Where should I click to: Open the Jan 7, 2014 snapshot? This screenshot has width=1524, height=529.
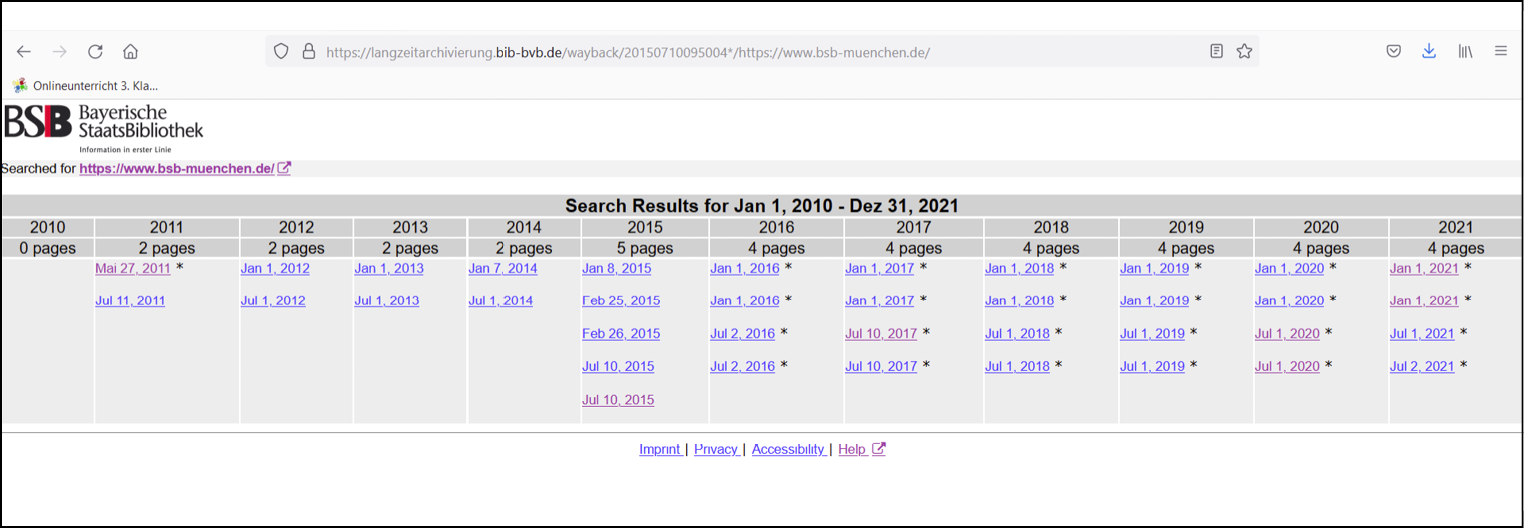(503, 268)
